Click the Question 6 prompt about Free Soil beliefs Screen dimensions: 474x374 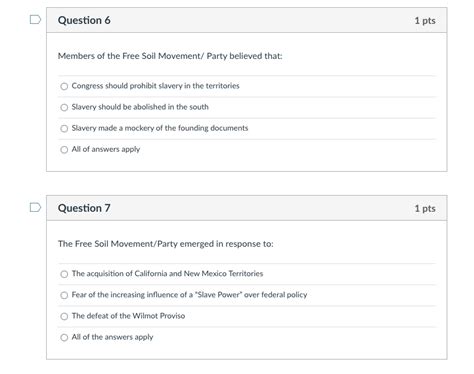coord(170,56)
